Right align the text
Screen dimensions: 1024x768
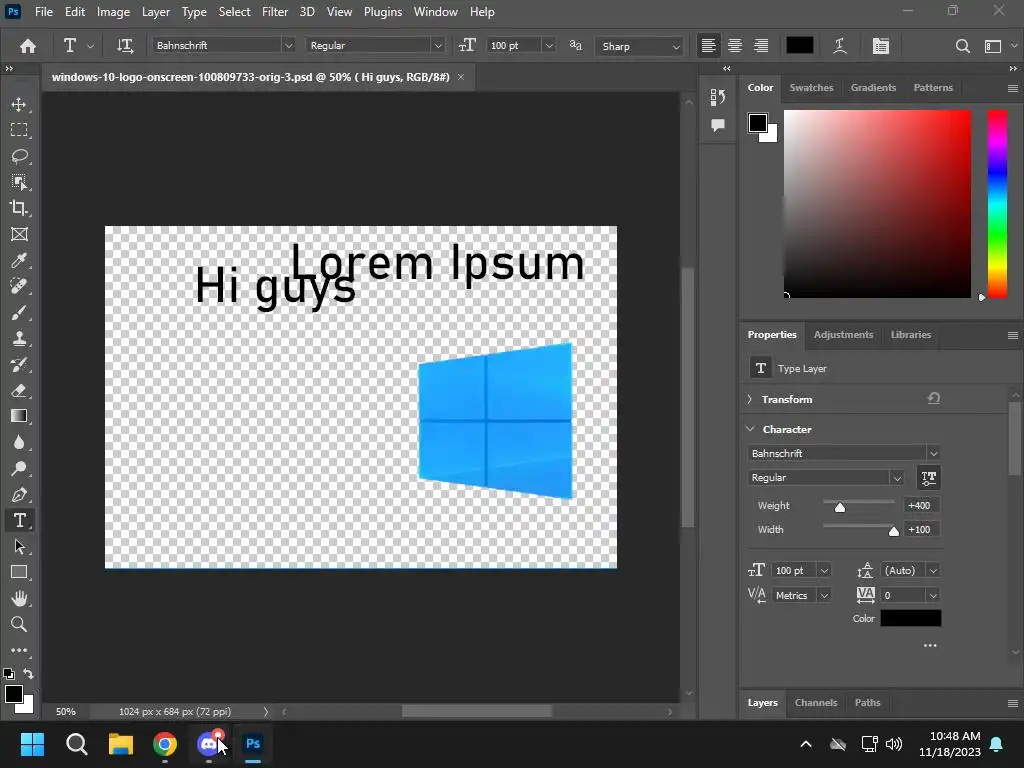click(761, 46)
